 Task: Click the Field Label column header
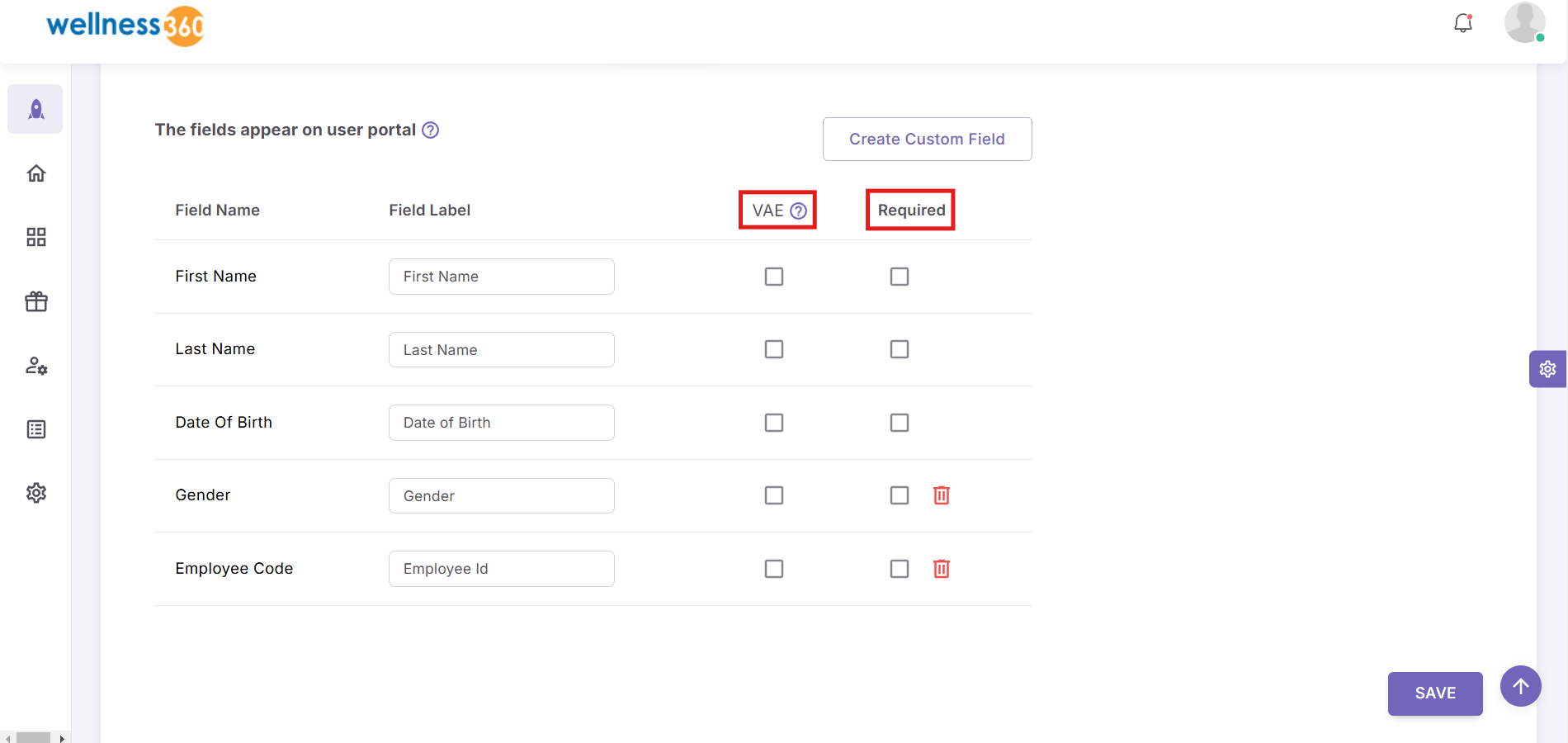click(430, 211)
